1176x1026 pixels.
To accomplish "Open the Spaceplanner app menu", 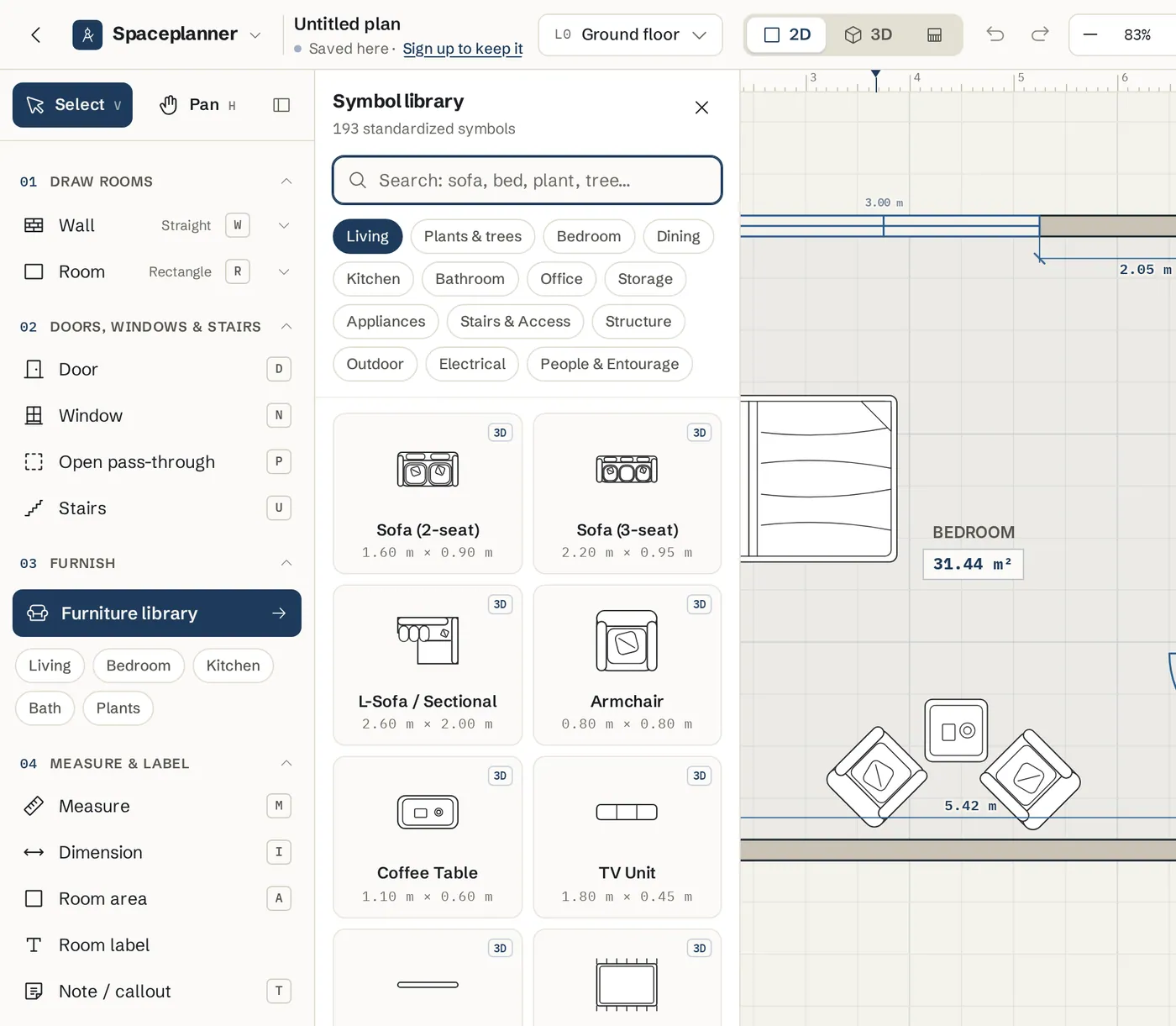I will pos(167,34).
